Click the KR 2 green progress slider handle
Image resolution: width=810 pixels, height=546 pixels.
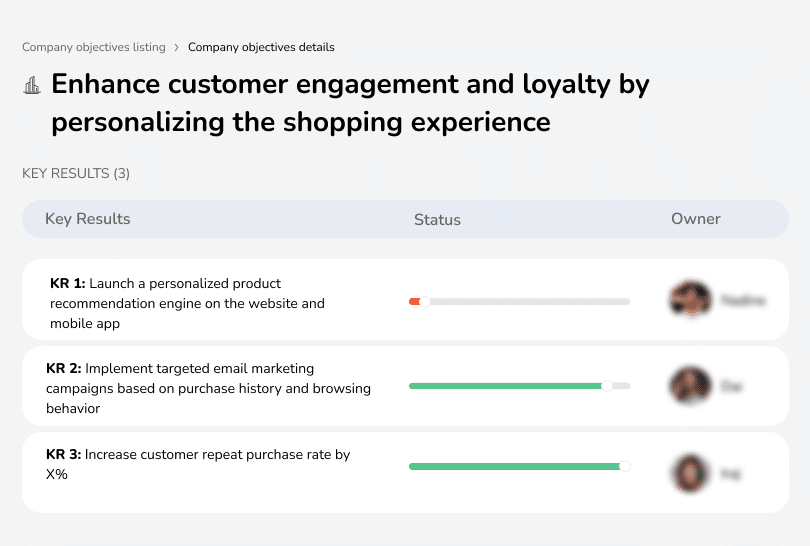click(606, 386)
